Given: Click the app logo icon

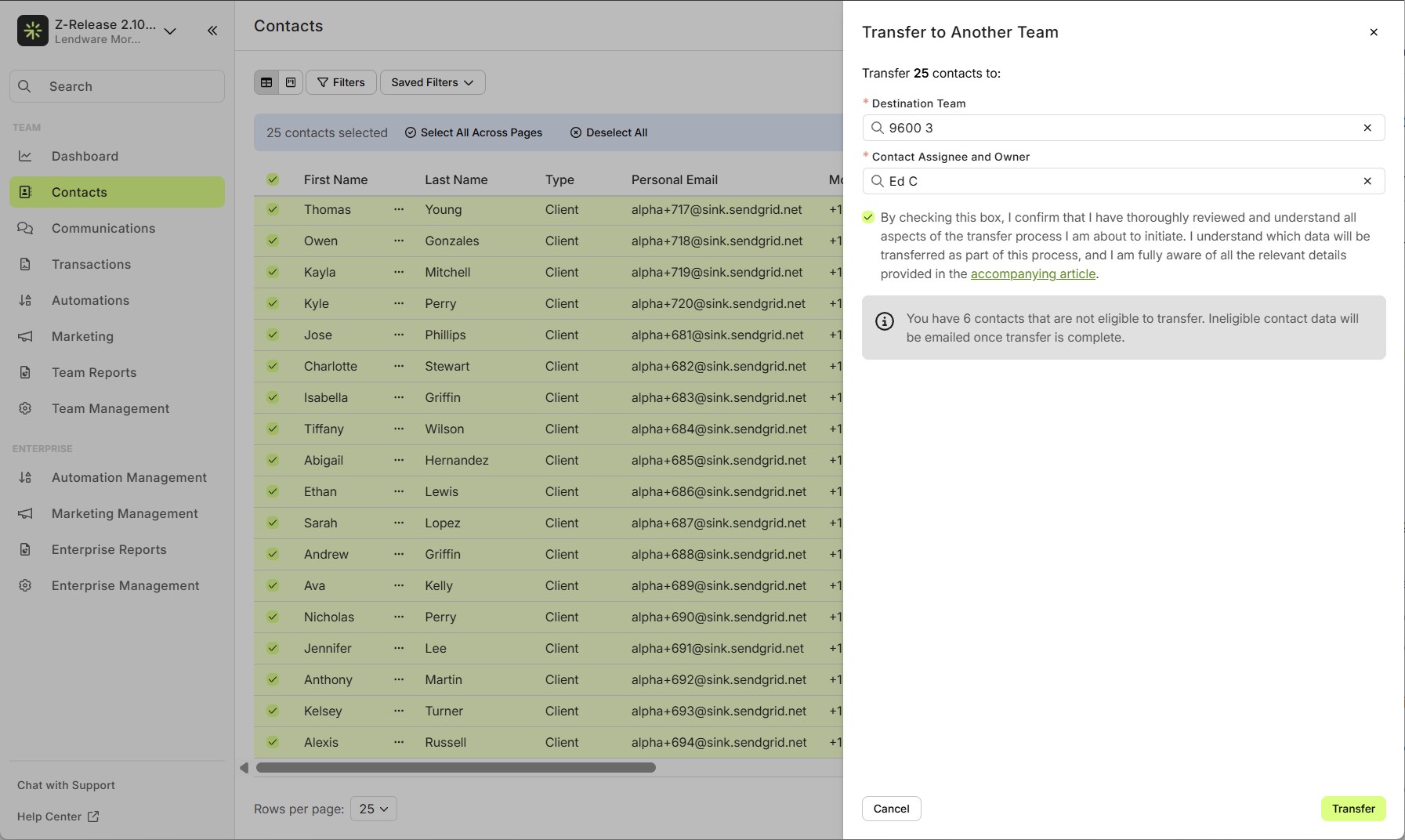Looking at the screenshot, I should click(33, 31).
